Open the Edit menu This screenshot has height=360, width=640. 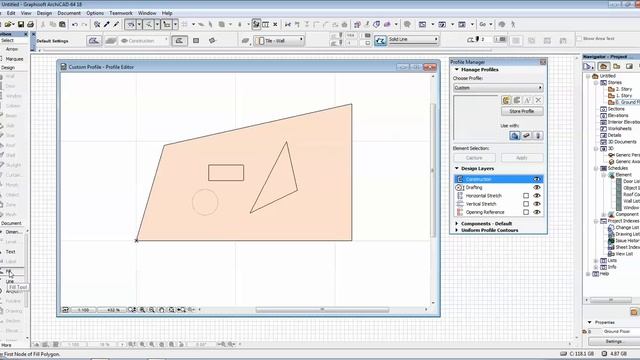tap(11, 13)
